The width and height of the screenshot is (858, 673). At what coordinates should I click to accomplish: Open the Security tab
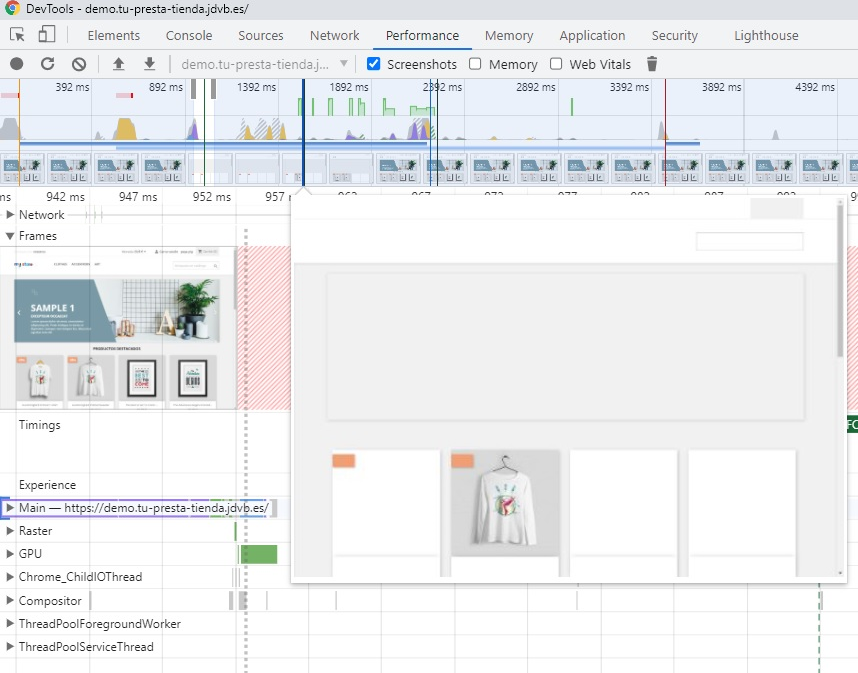674,36
